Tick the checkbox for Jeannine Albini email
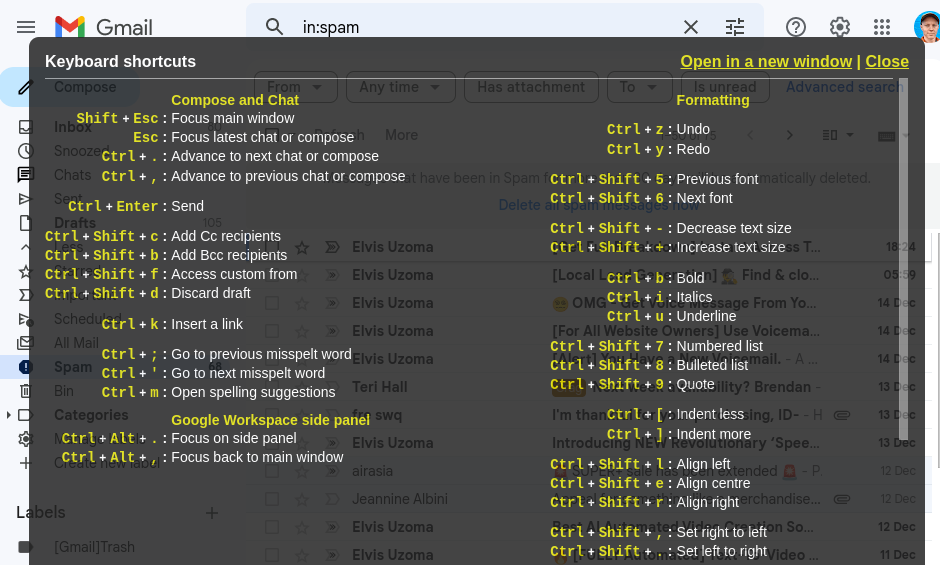The image size is (940, 565). [272, 499]
